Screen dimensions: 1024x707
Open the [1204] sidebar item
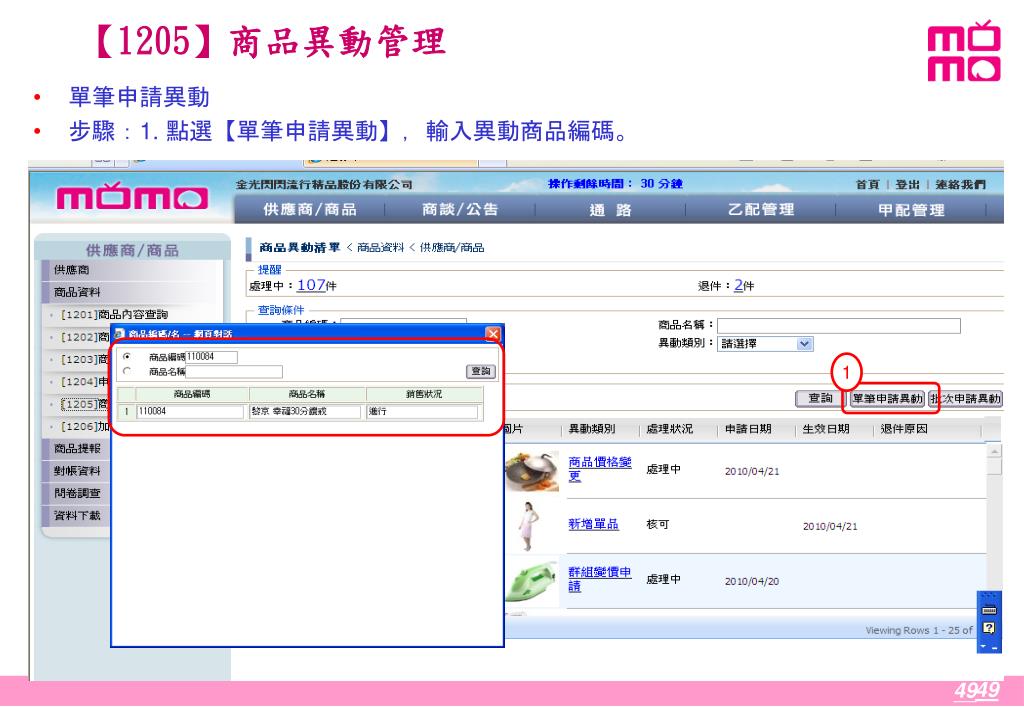[x=84, y=382]
